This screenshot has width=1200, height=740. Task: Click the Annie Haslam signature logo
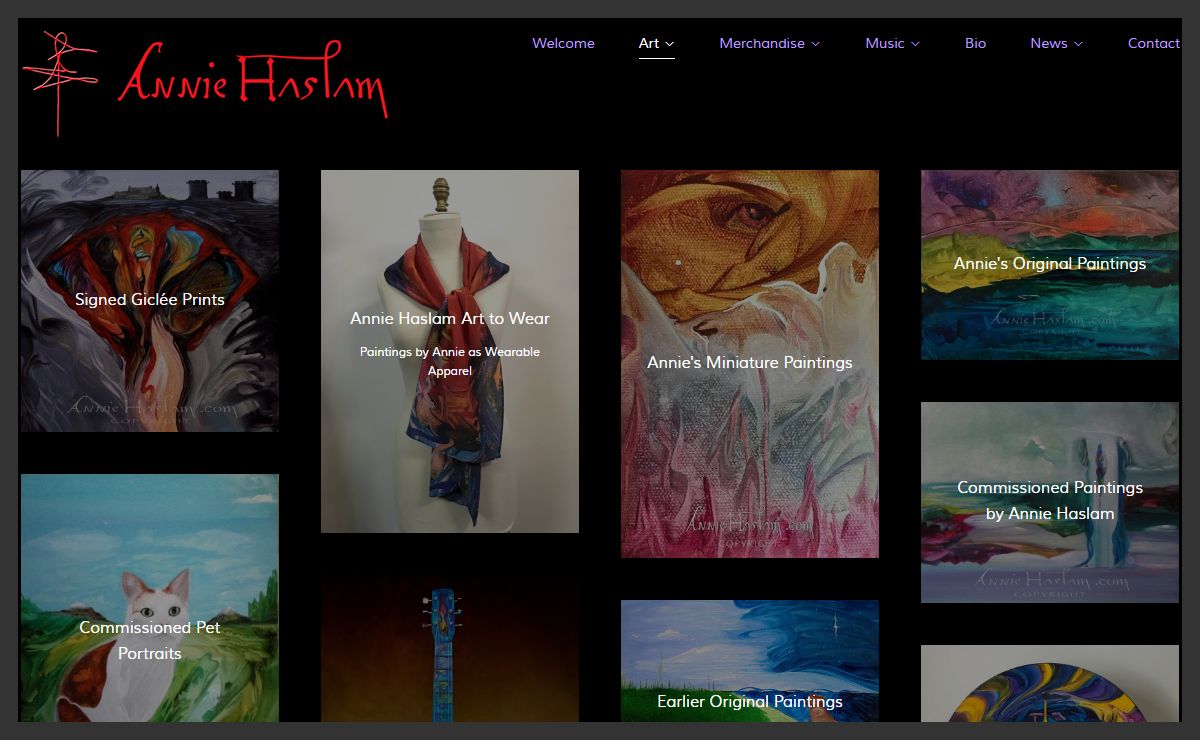pyautogui.click(x=205, y=83)
